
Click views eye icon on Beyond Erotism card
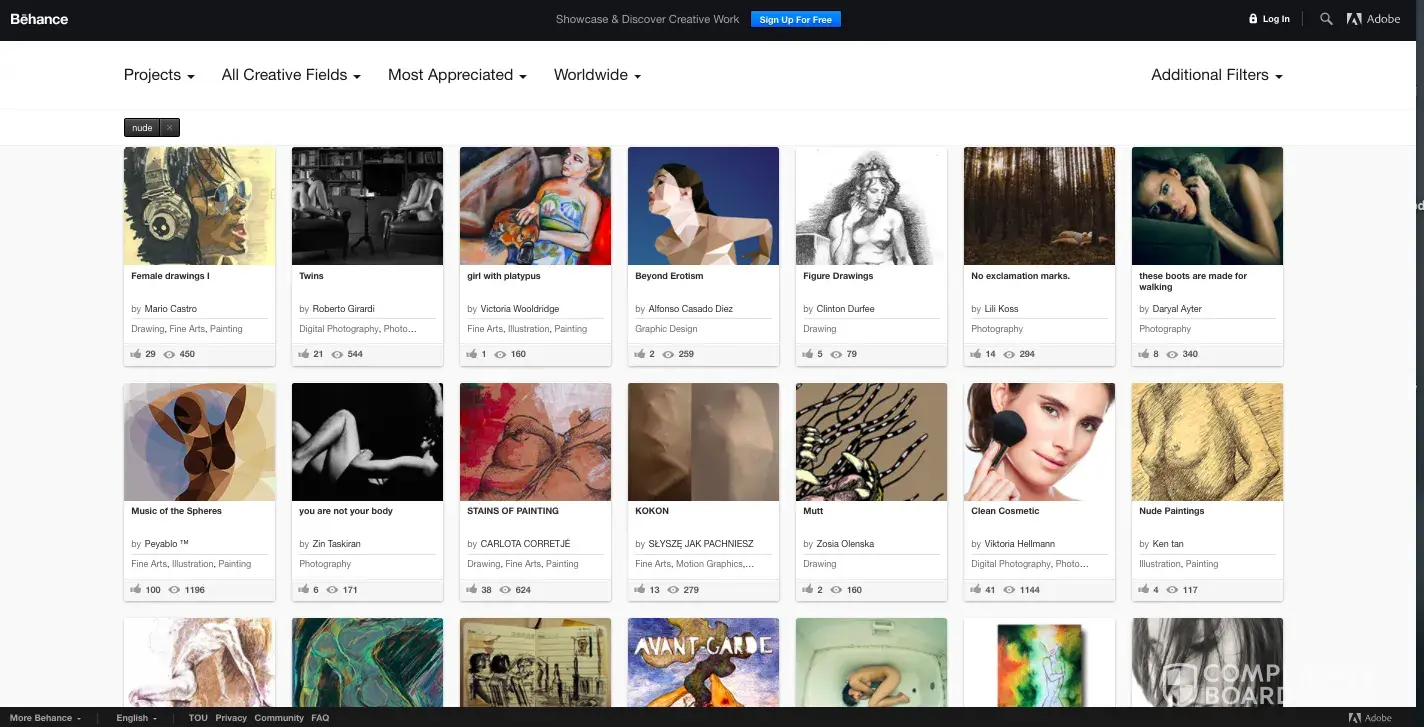668,354
